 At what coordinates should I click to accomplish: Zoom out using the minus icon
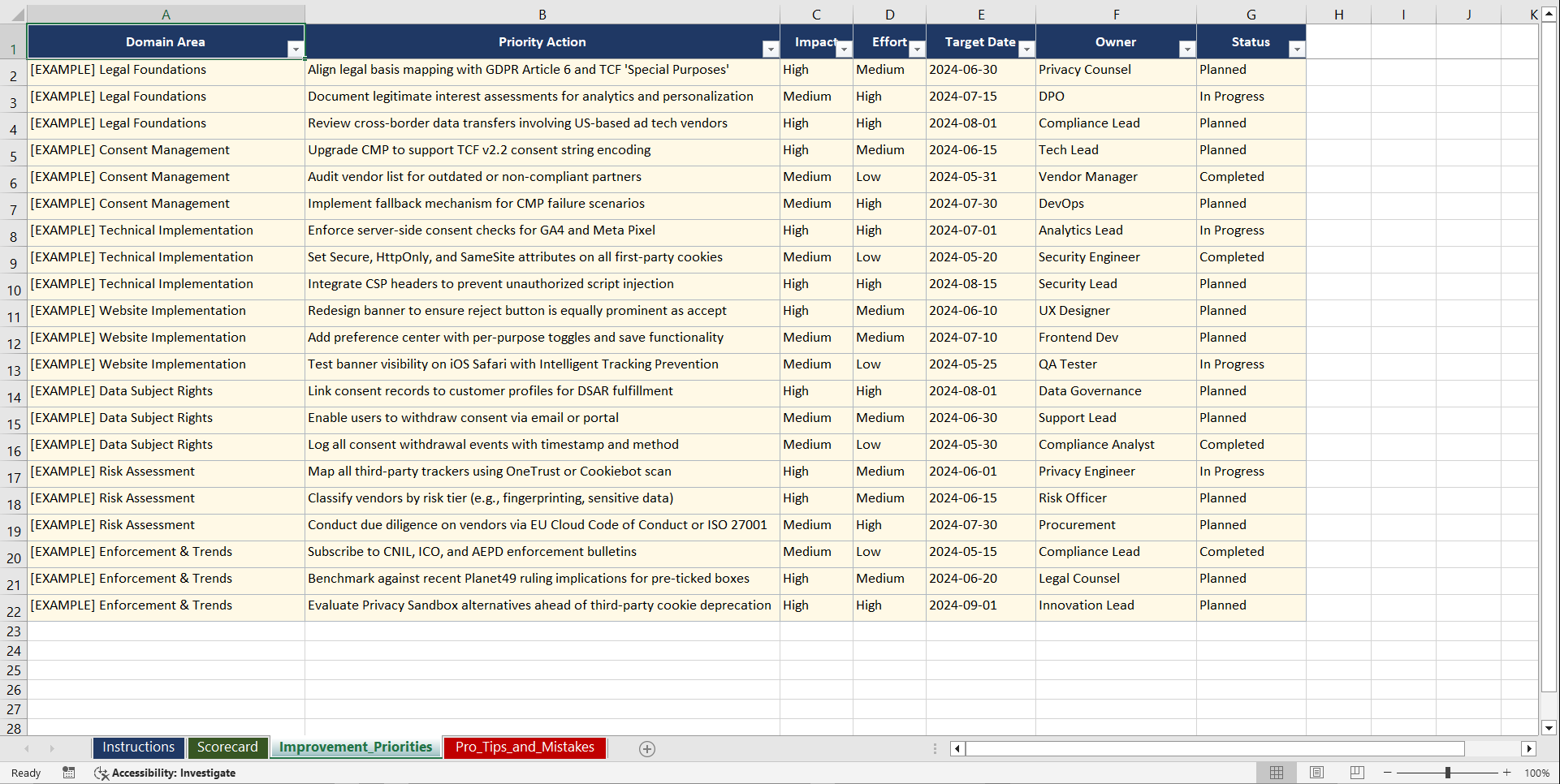click(1387, 773)
